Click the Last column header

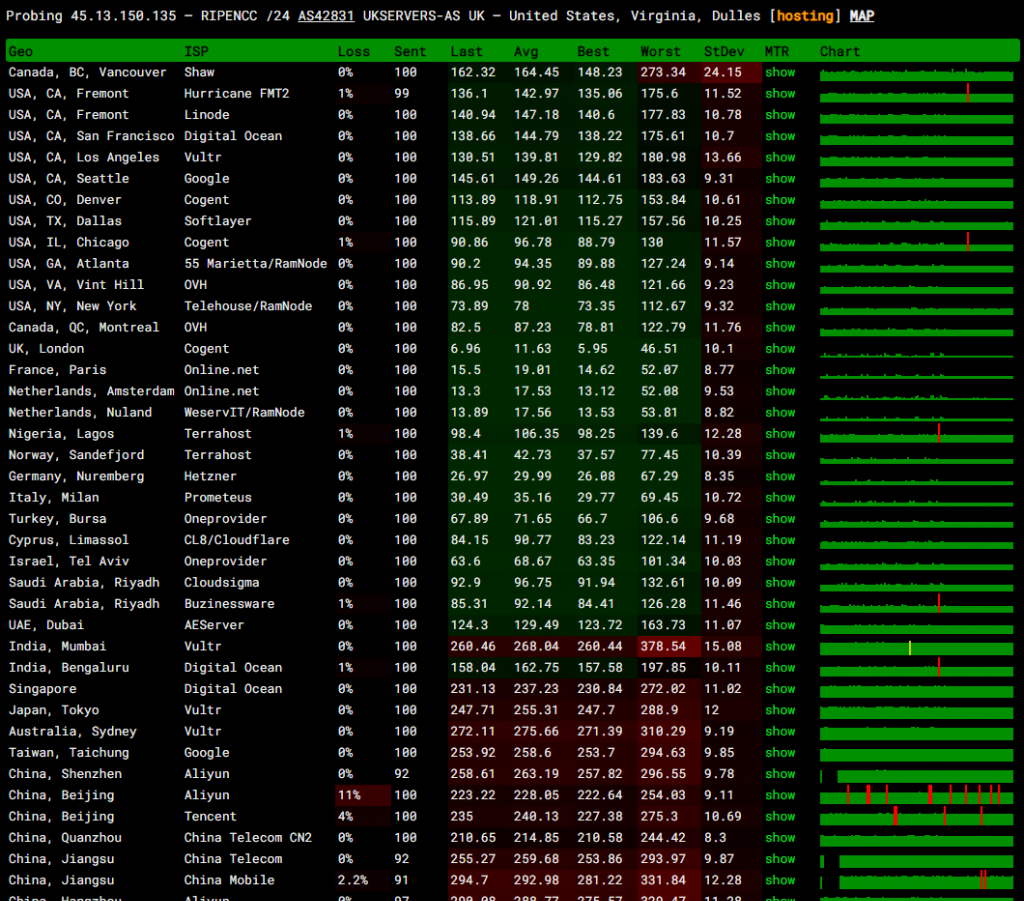pyautogui.click(x=466, y=52)
